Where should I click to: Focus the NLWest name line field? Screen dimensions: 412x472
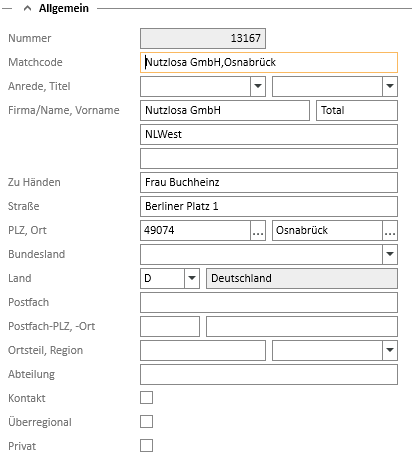269,134
